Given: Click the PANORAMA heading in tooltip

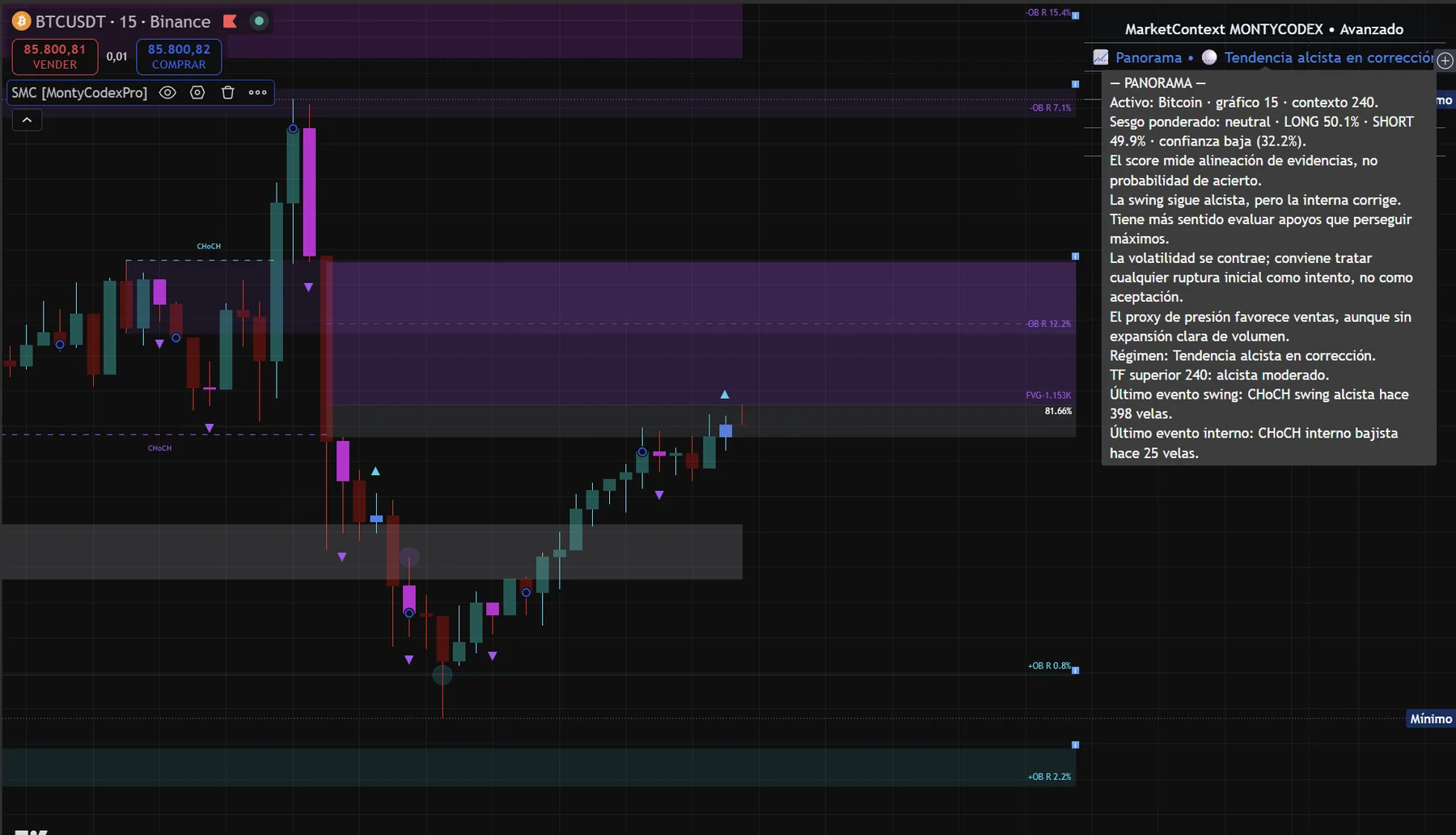Looking at the screenshot, I should point(1158,83).
